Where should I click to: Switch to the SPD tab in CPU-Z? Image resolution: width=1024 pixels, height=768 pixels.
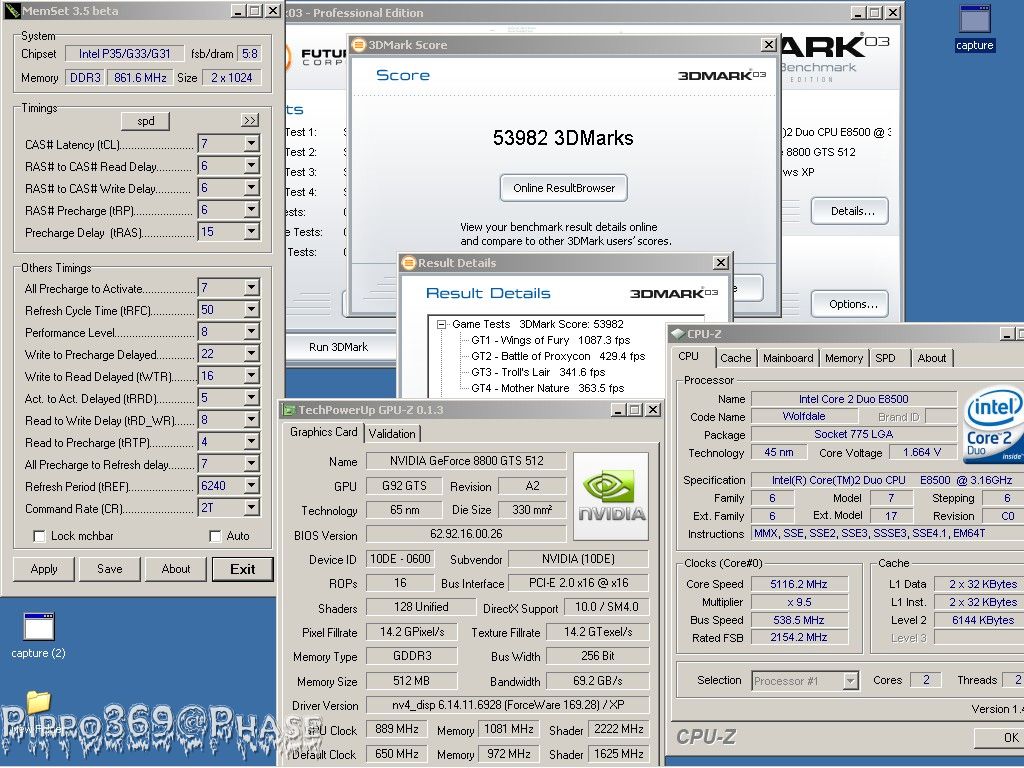(x=886, y=358)
